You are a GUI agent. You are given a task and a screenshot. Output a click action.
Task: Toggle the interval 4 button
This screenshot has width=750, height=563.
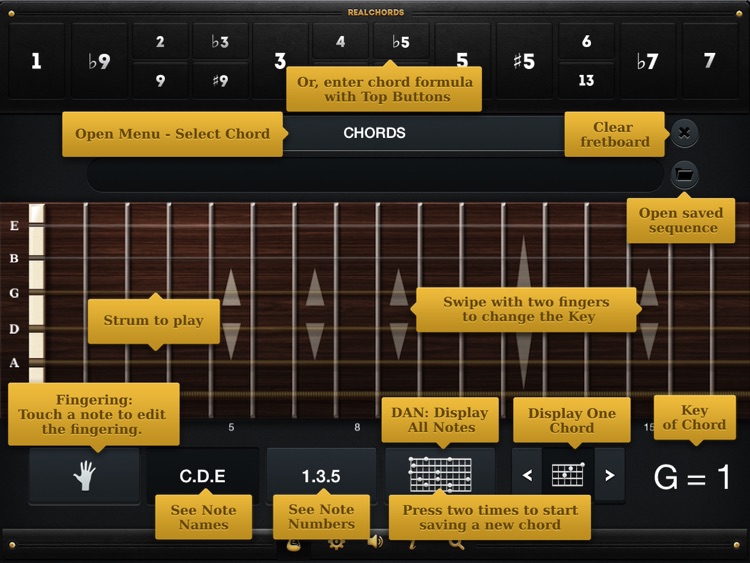click(x=340, y=42)
